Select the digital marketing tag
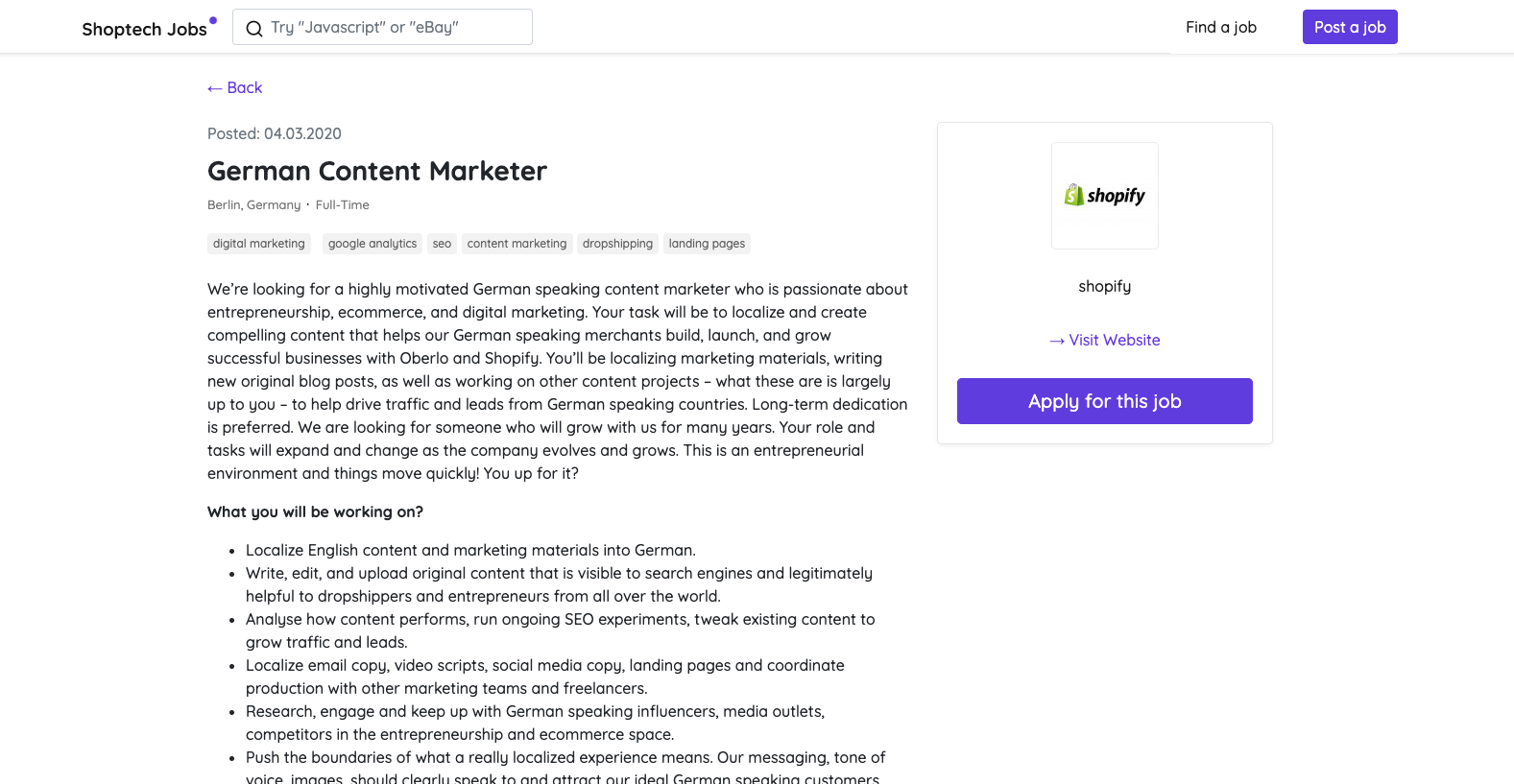Viewport: 1514px width, 784px height. [258, 243]
